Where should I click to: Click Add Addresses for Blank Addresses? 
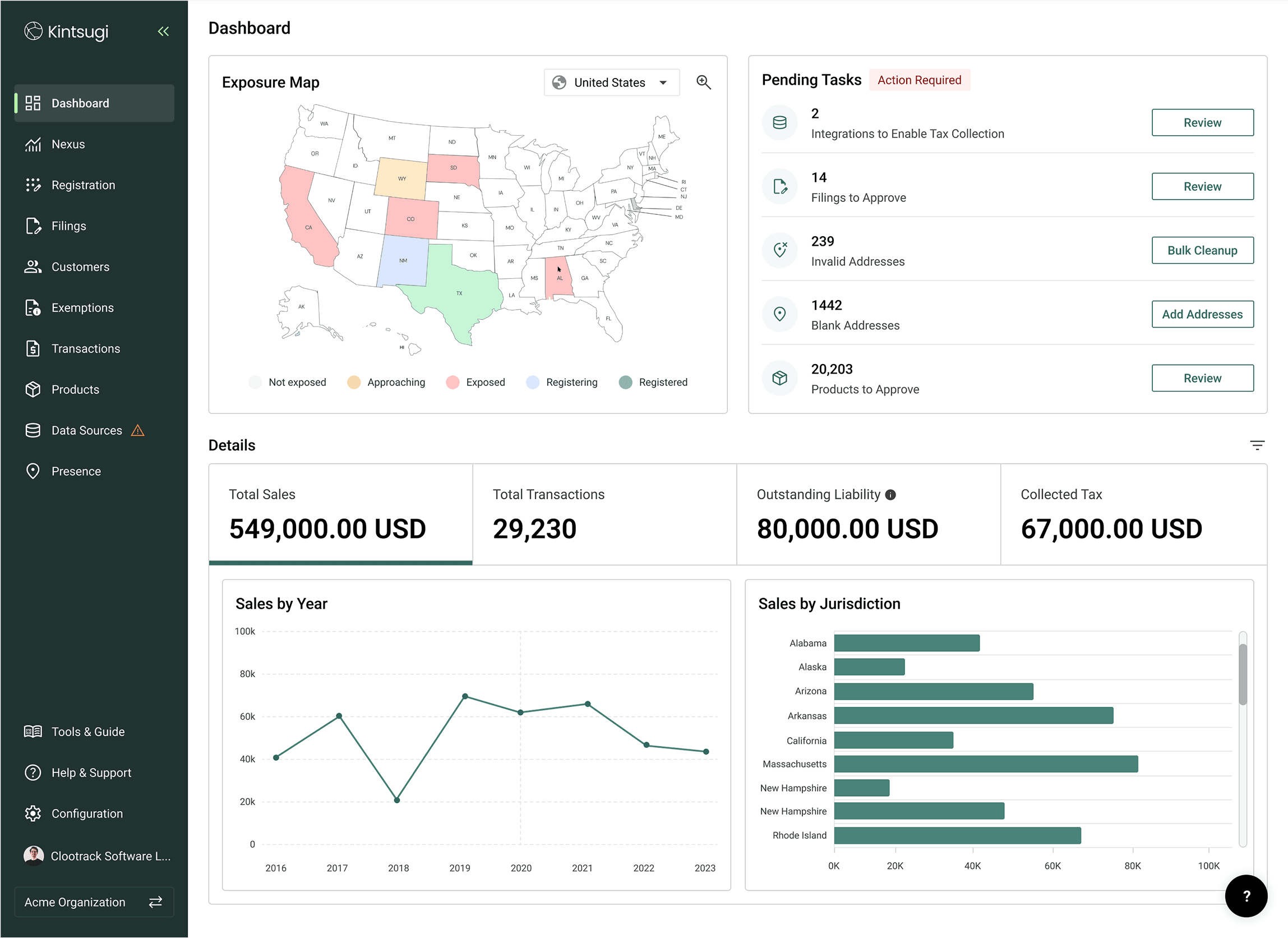point(1202,314)
